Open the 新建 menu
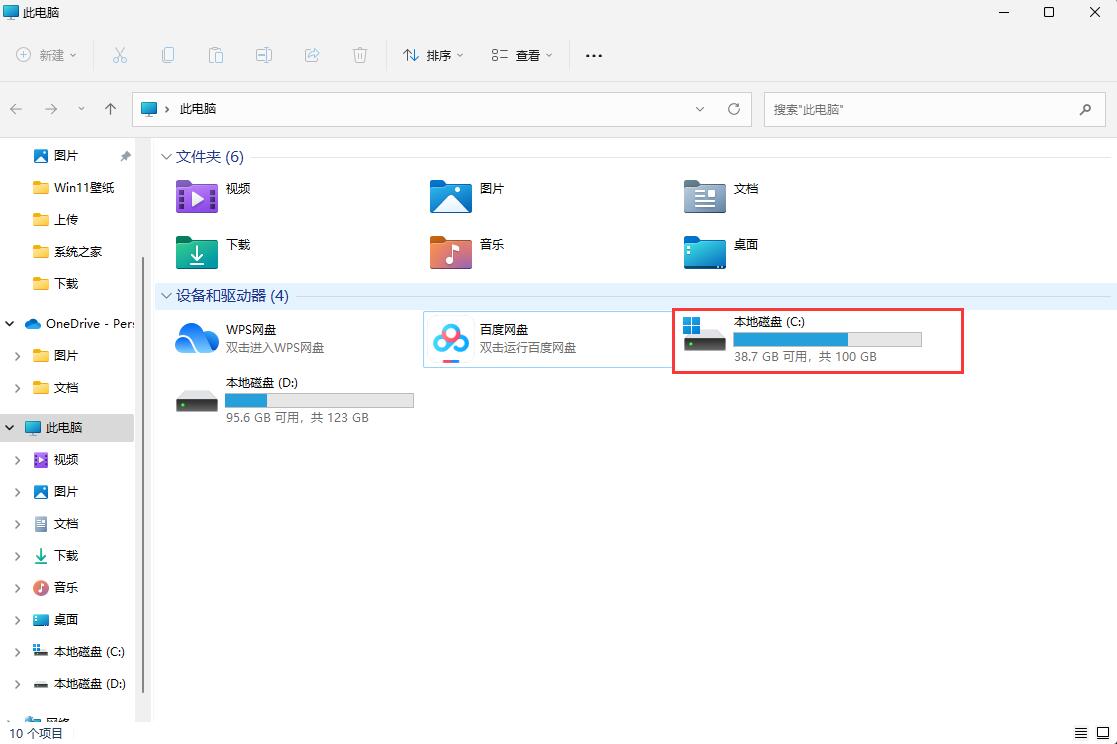This screenshot has width=1117, height=744. pyautogui.click(x=45, y=55)
